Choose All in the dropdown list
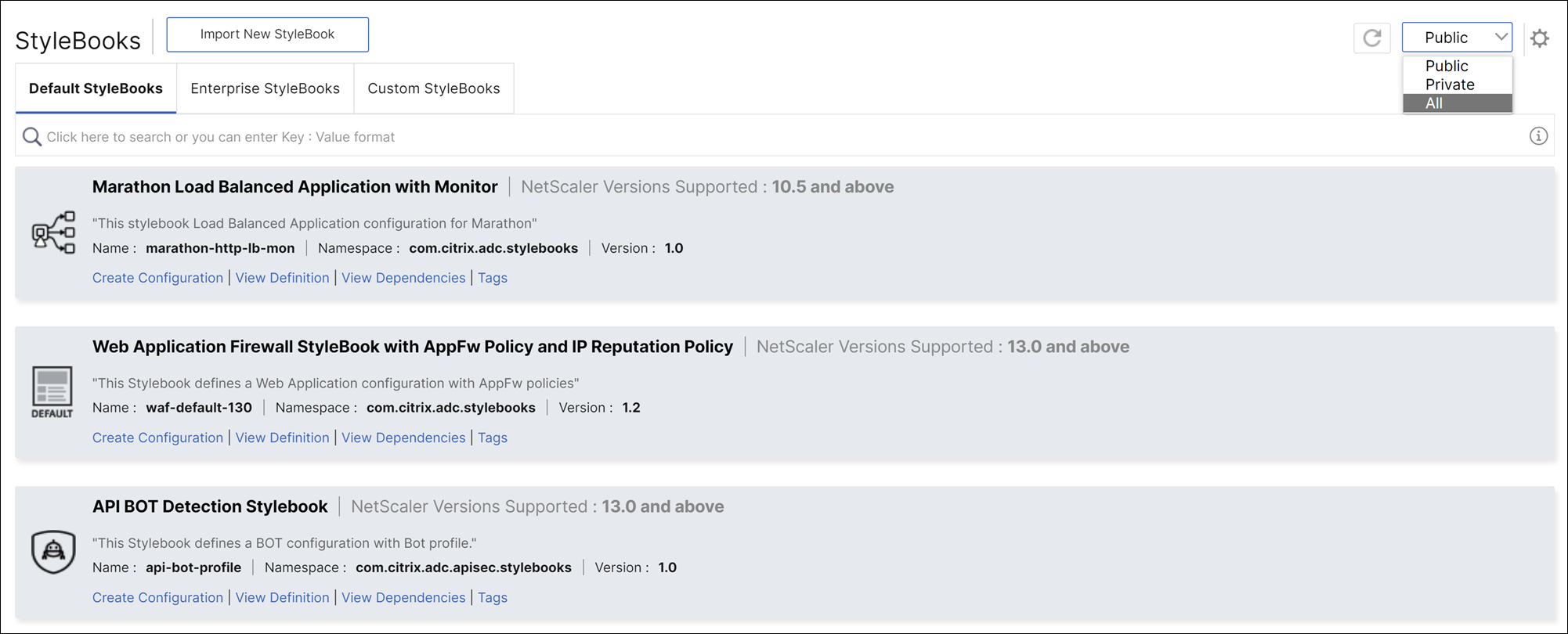The image size is (1568, 634). tap(1434, 103)
